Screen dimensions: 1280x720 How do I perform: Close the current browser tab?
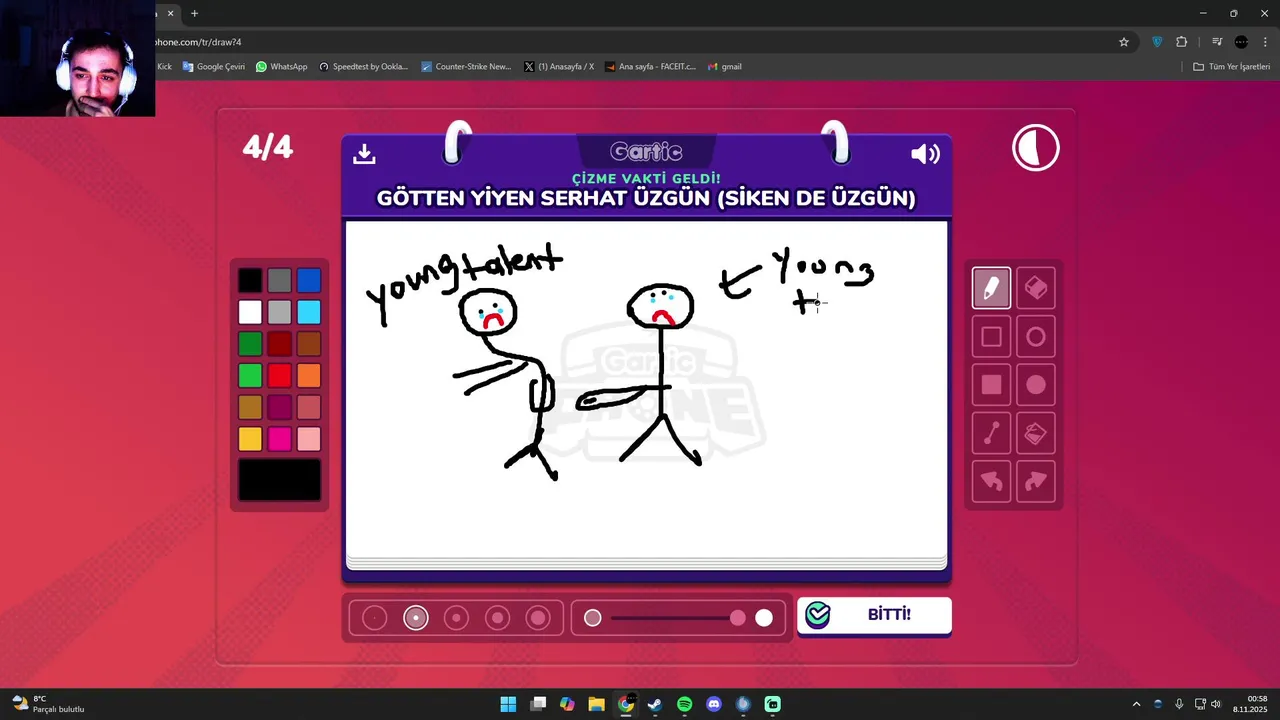coord(170,13)
